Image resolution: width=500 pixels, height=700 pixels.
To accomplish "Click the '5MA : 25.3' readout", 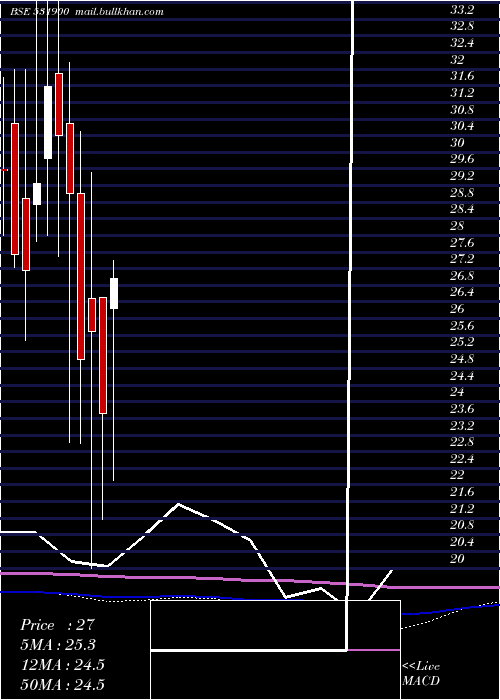I will 58,645.
